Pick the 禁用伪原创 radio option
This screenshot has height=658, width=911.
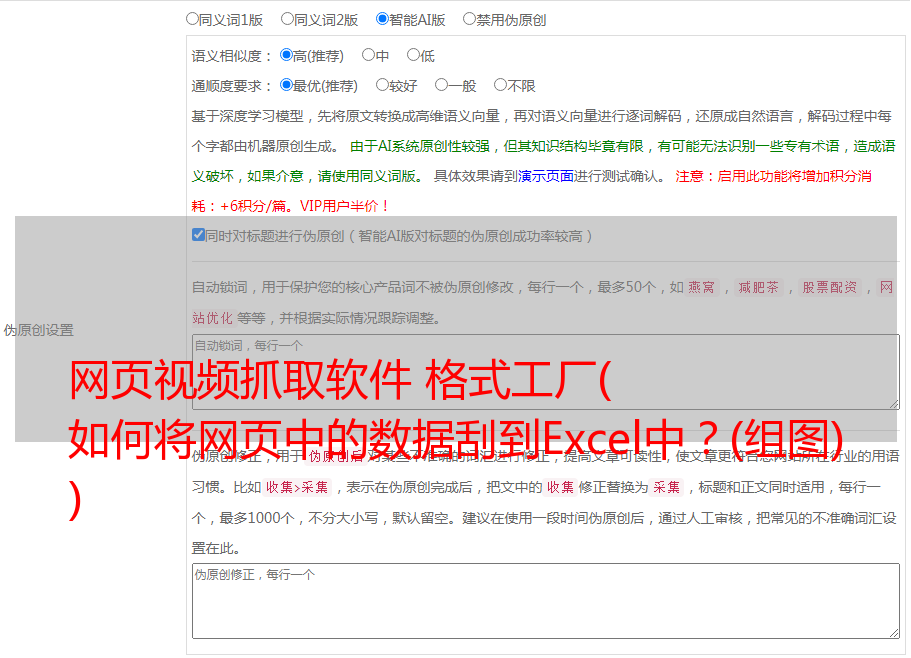pyautogui.click(x=469, y=18)
